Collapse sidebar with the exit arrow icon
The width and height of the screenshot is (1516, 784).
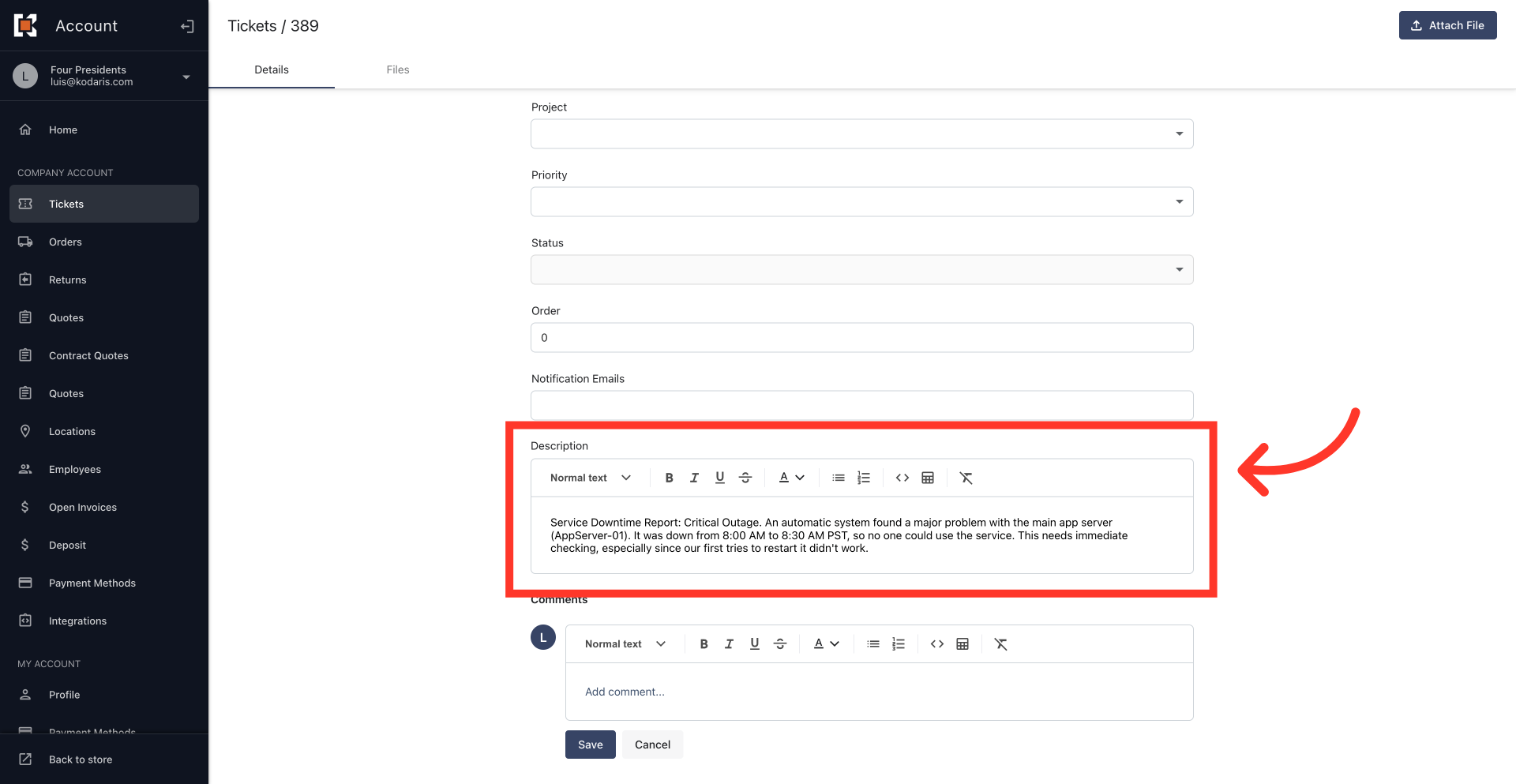click(187, 26)
